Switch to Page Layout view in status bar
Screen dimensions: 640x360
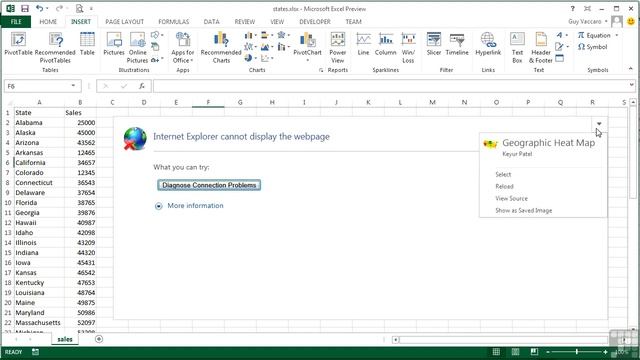click(516, 351)
